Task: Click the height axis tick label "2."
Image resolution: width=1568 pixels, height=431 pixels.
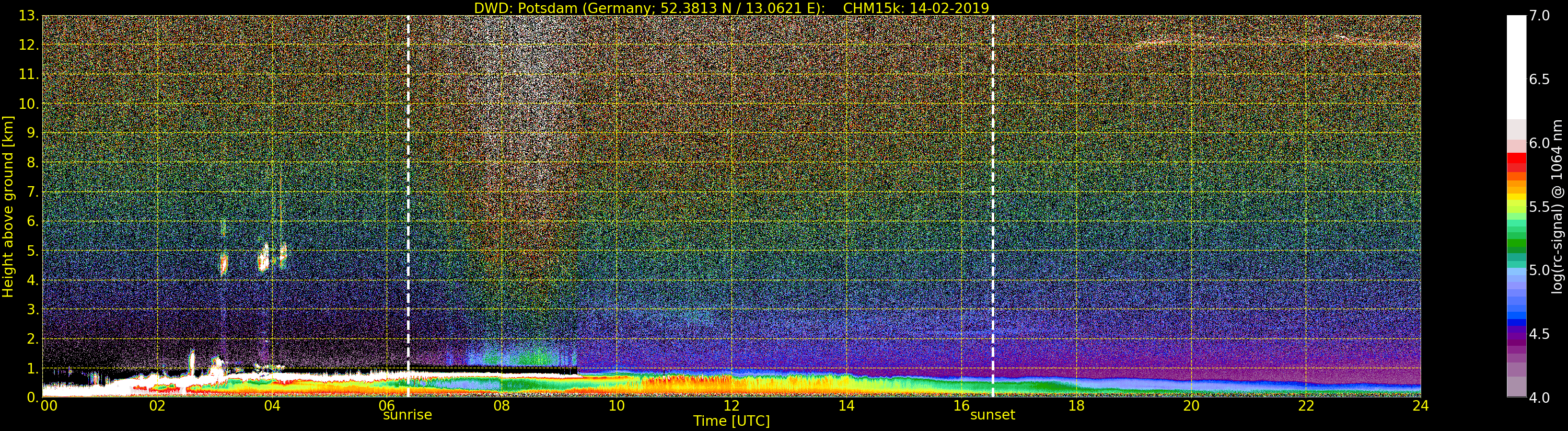Action: click(x=32, y=339)
